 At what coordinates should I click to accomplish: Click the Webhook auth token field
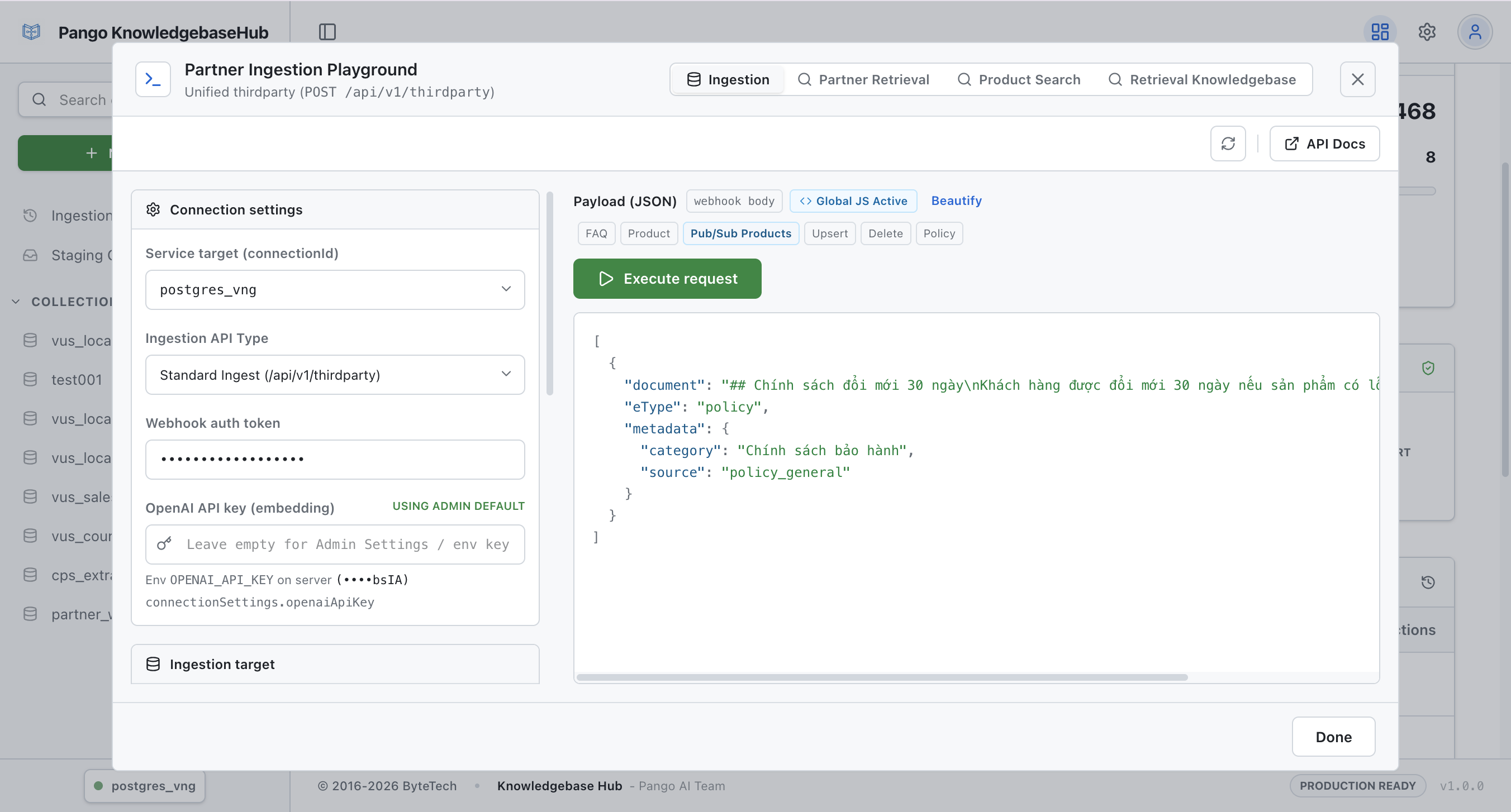pos(335,460)
